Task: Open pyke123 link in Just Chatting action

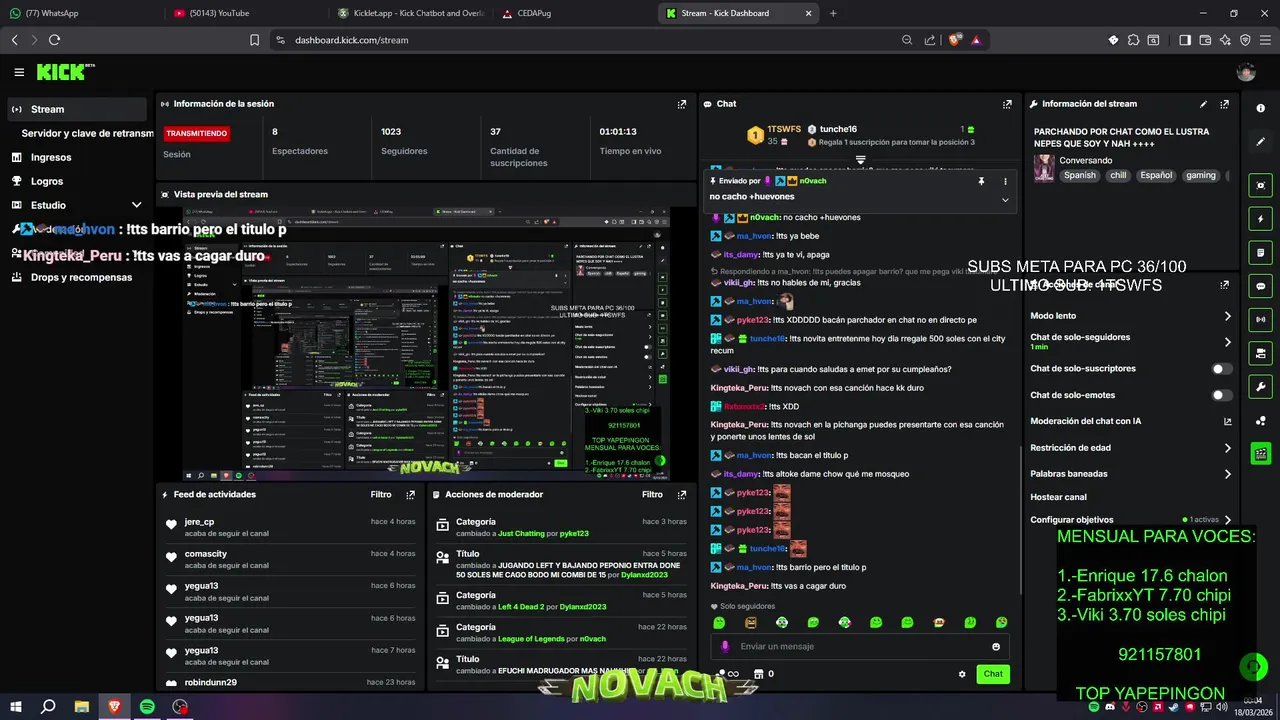Action: 574,533
